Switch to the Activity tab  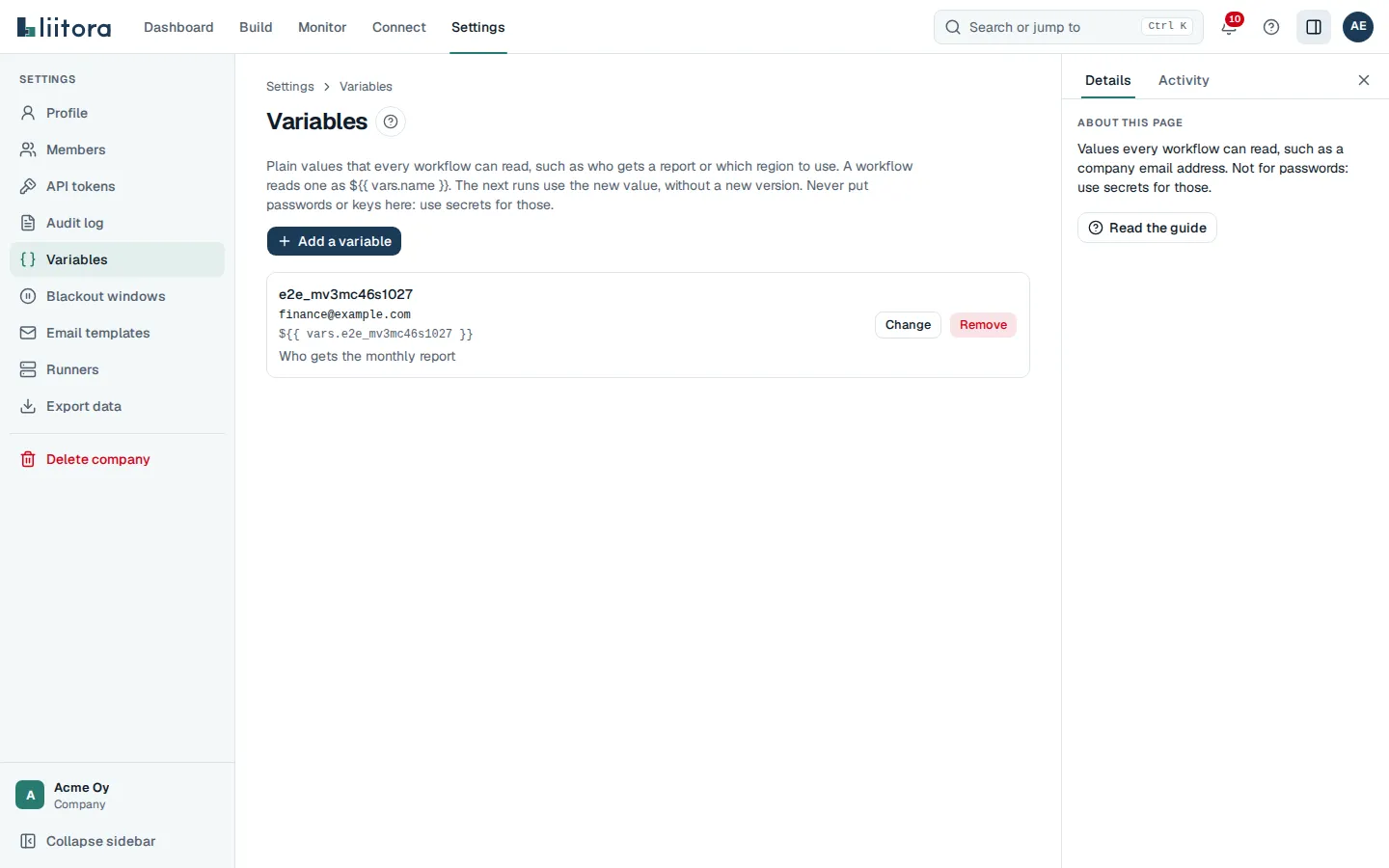click(1184, 80)
